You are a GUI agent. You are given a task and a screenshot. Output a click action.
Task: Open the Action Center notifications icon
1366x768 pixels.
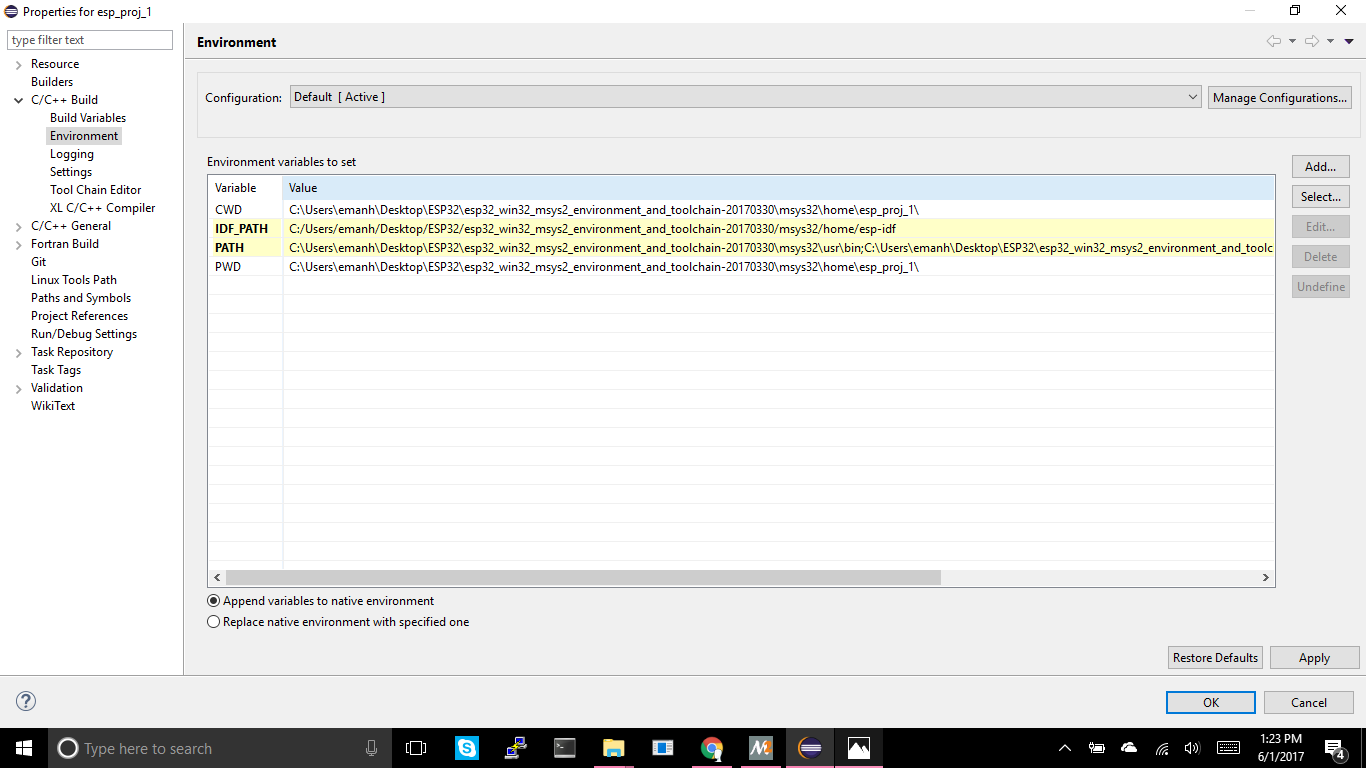pos(1334,748)
